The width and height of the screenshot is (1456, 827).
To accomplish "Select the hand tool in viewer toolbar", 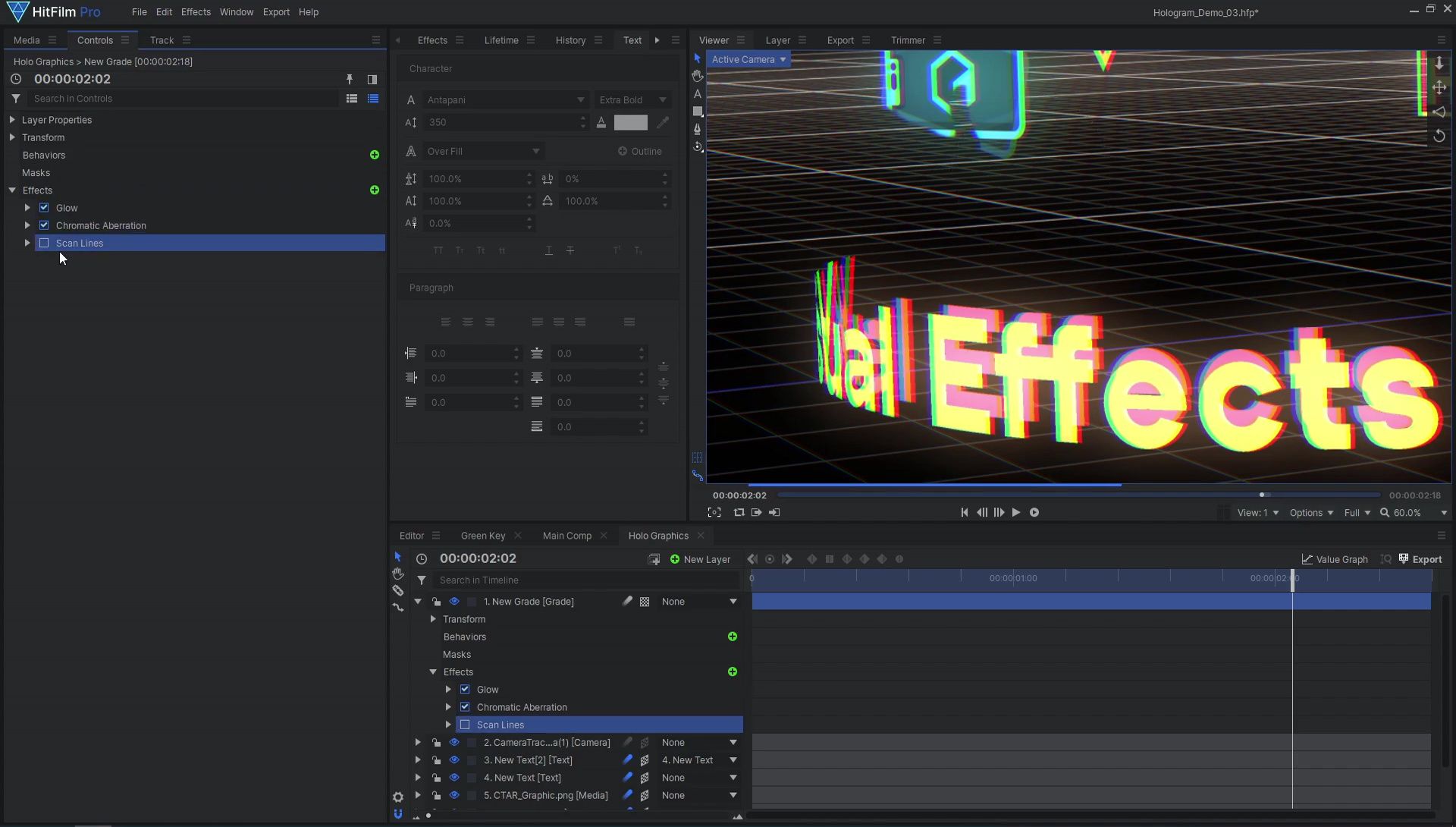I will (x=698, y=76).
